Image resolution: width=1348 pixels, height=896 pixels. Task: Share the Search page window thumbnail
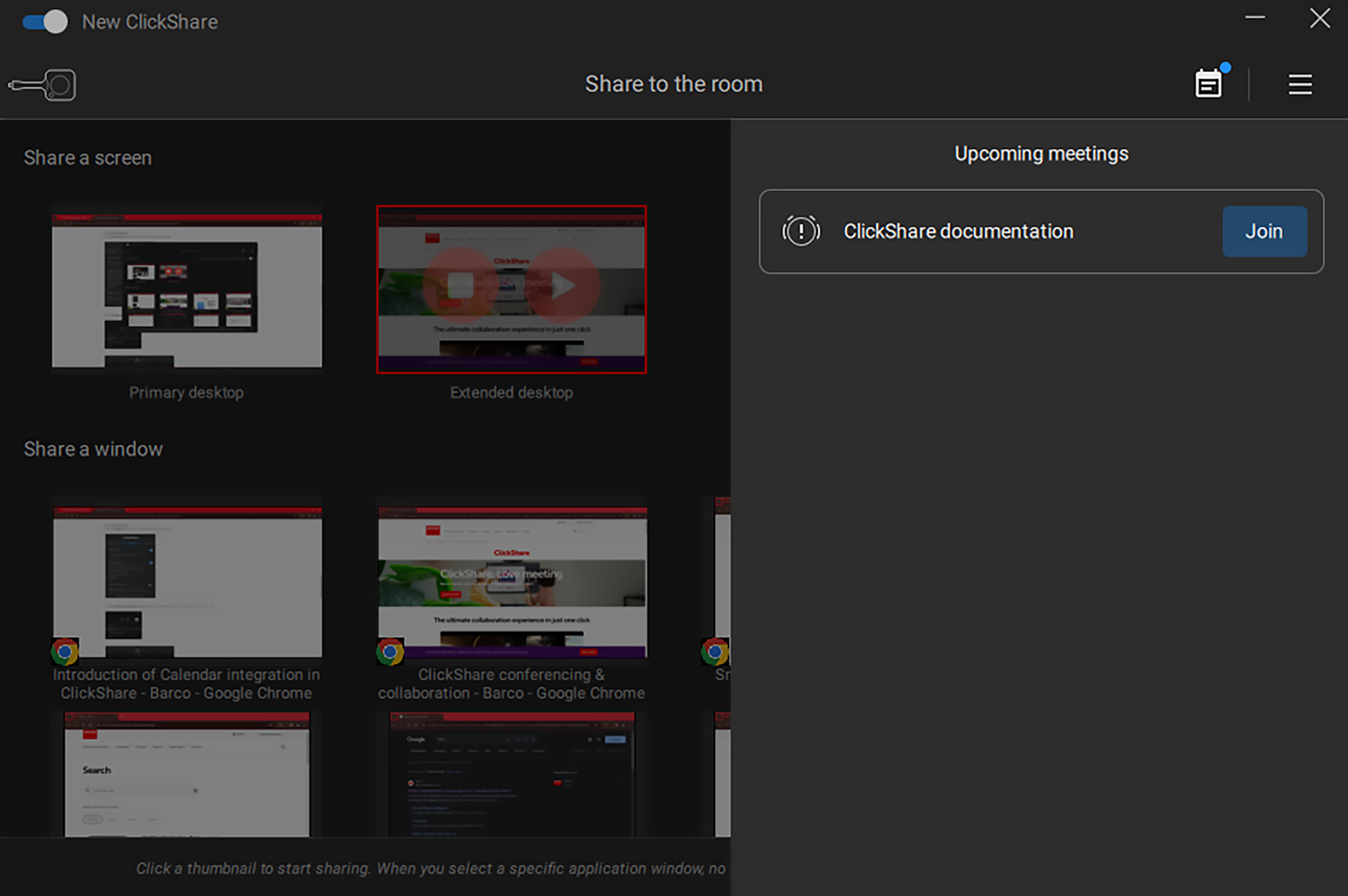pos(186,776)
